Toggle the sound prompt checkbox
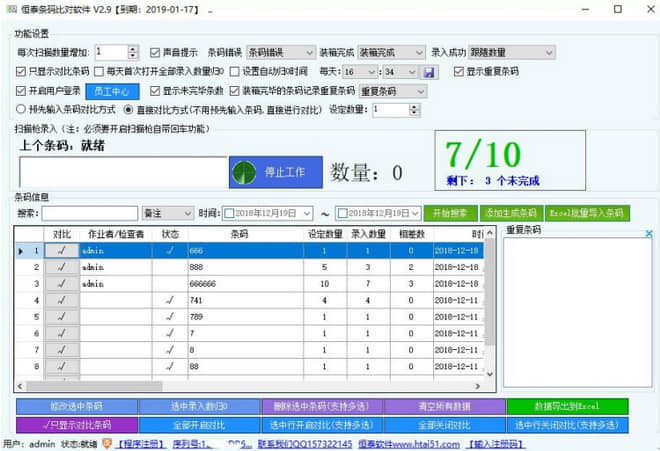660x451 pixels. (155, 52)
